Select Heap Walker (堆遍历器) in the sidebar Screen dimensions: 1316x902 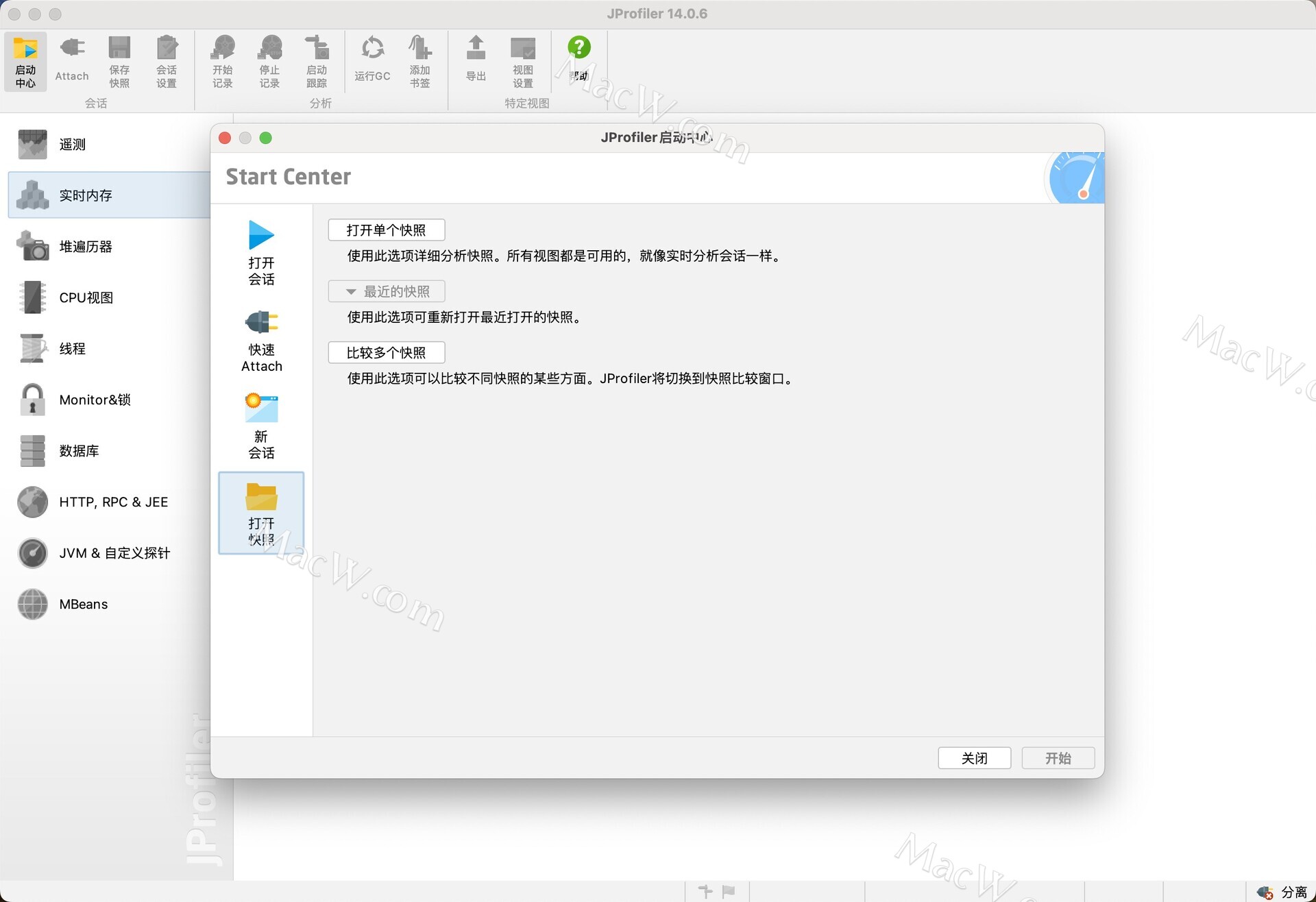click(110, 247)
